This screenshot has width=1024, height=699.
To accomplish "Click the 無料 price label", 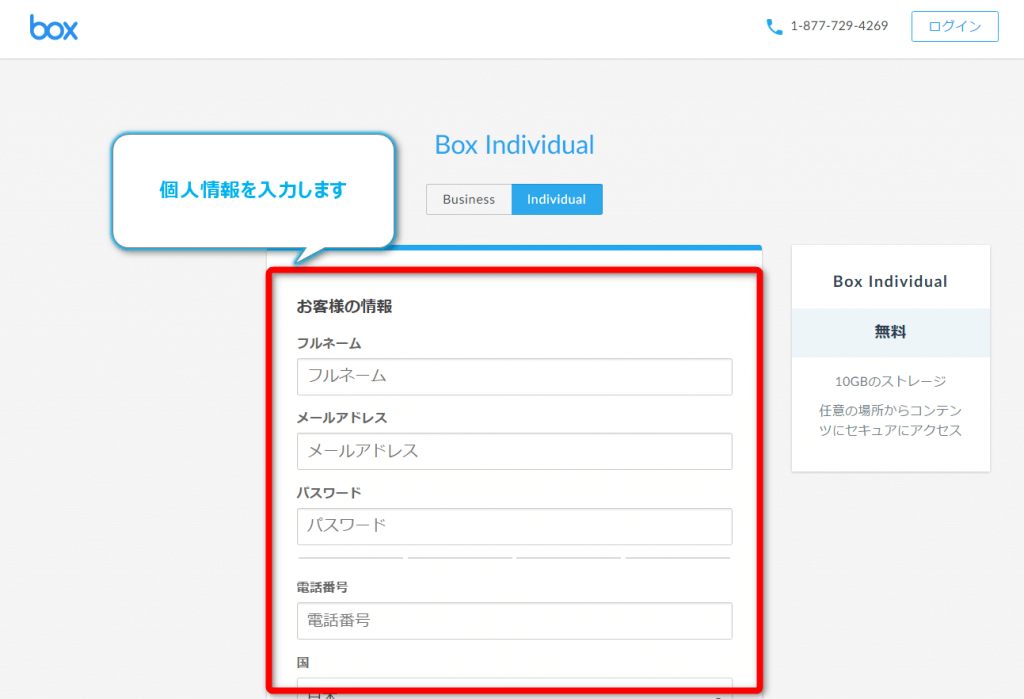I will pyautogui.click(x=890, y=332).
